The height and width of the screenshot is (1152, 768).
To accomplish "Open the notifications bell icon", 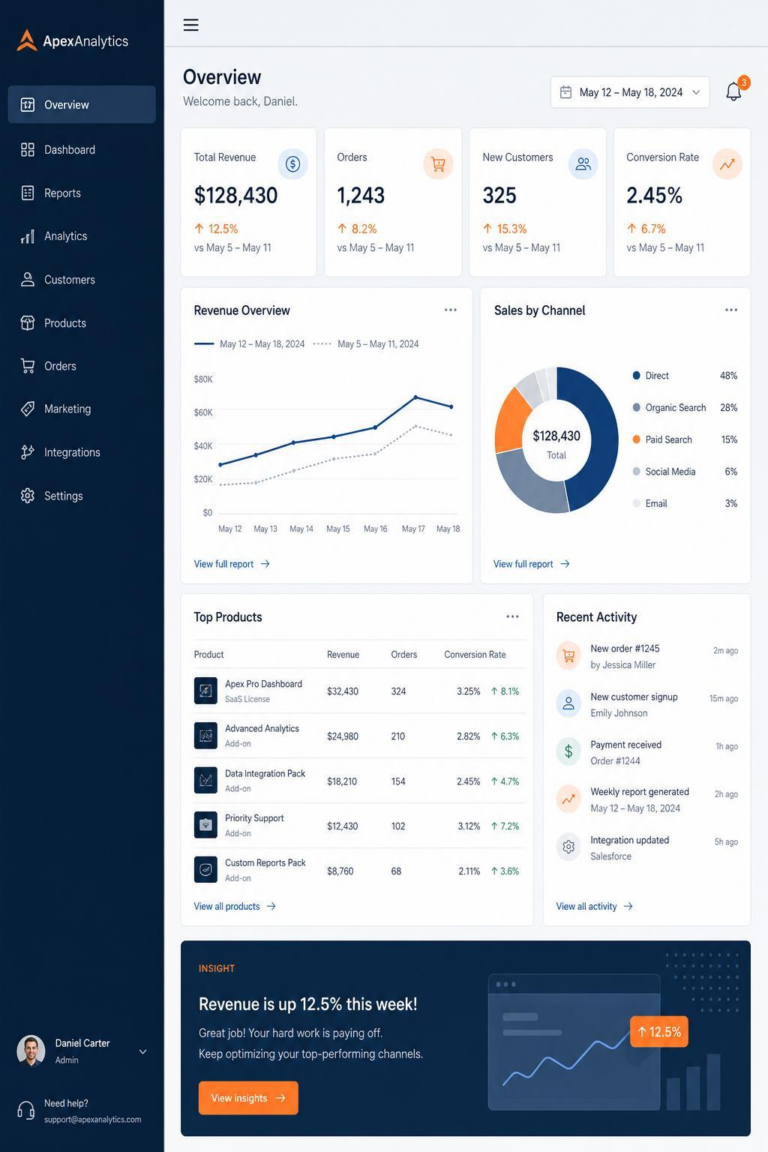I will [733, 91].
